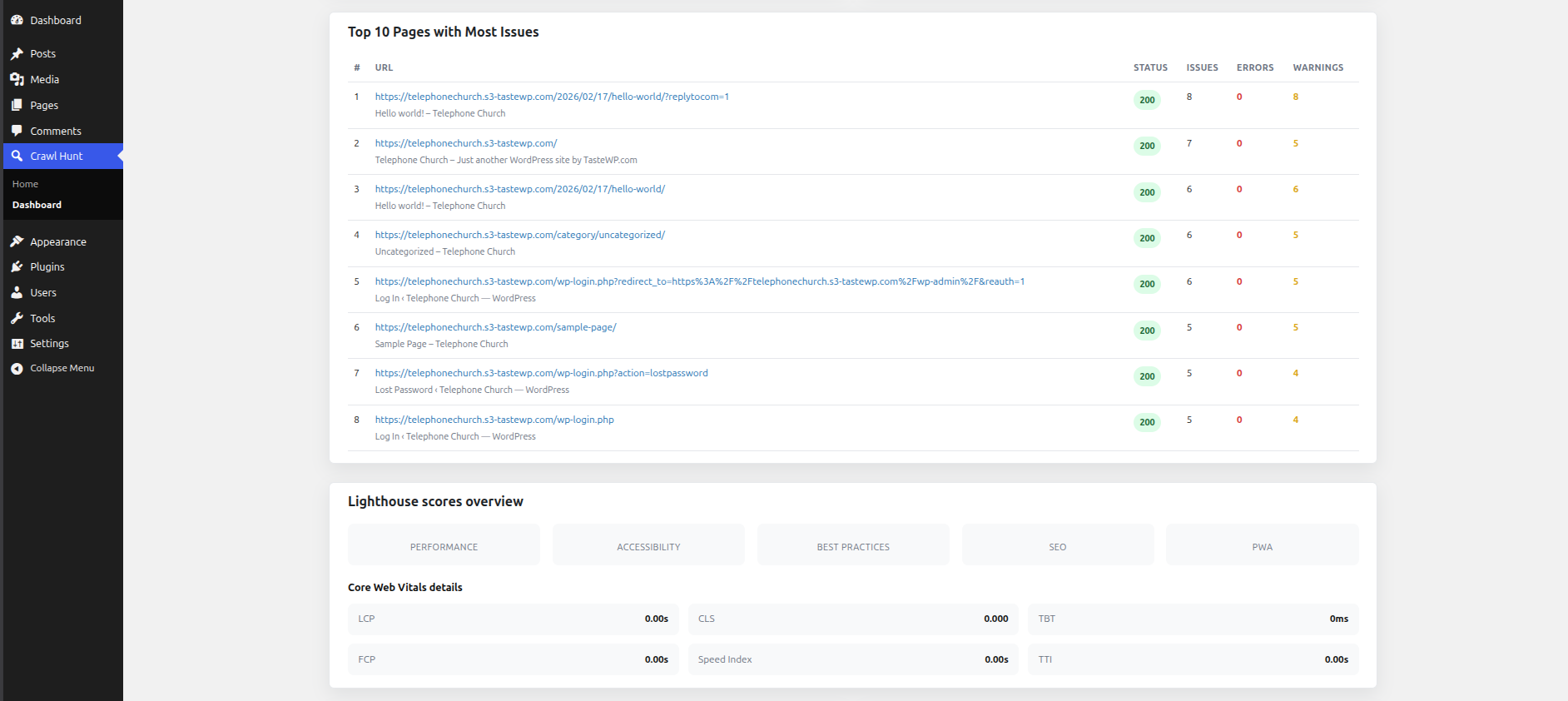This screenshot has height=701, width=1568.
Task: Click the Crawl Hunt magnifier icon
Action: tap(17, 156)
